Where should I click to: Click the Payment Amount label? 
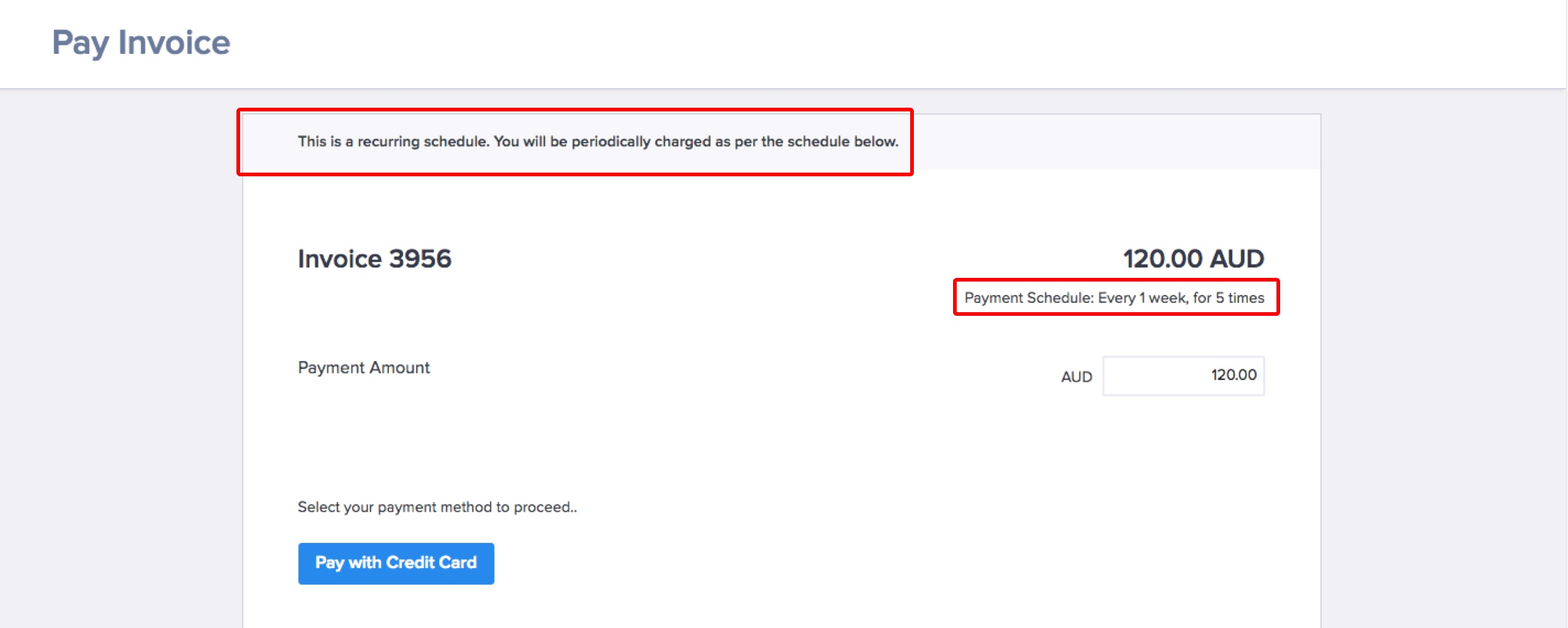(x=364, y=367)
